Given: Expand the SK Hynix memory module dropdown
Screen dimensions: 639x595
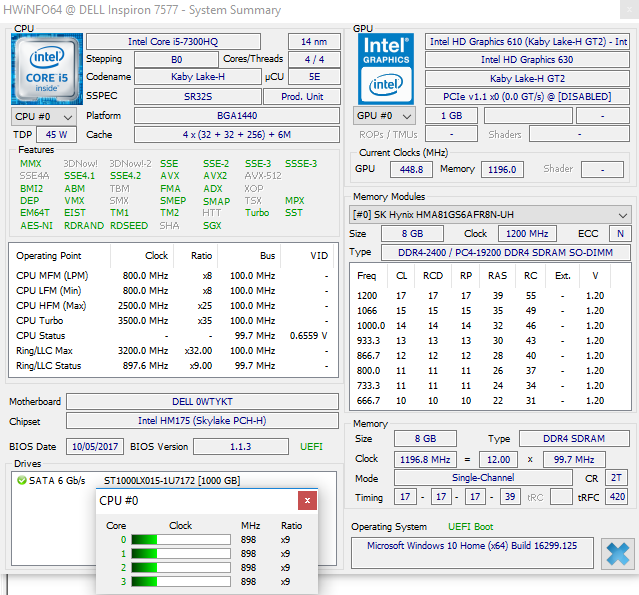Looking at the screenshot, I should [x=489, y=215].
